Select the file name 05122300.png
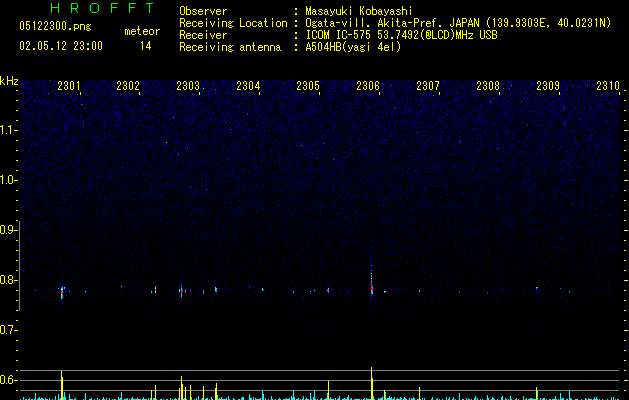The height and width of the screenshot is (400, 629). 55,27
